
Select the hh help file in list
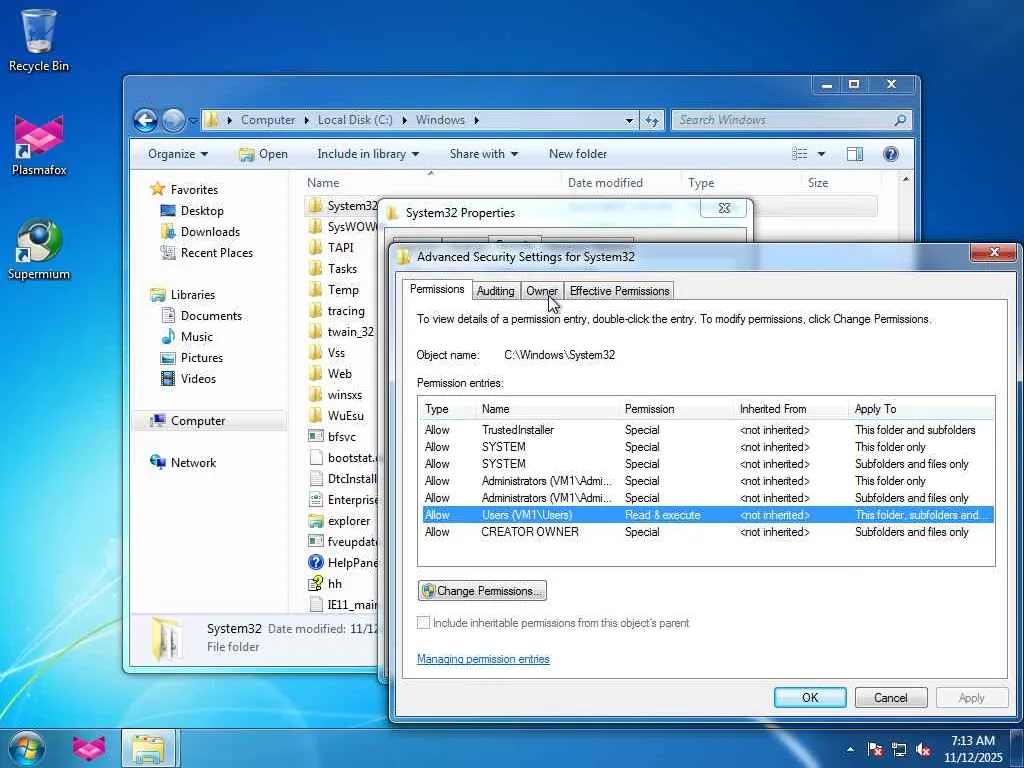(334, 584)
